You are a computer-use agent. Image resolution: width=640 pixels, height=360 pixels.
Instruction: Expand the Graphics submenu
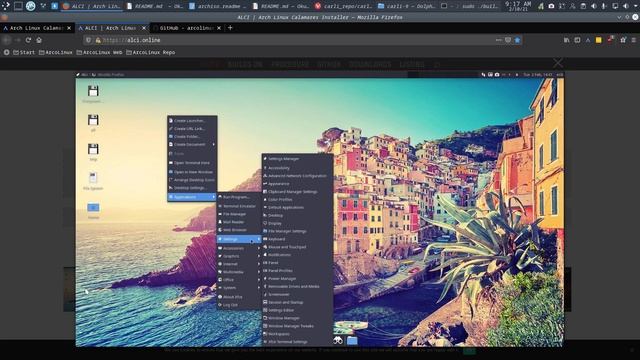tap(239, 256)
